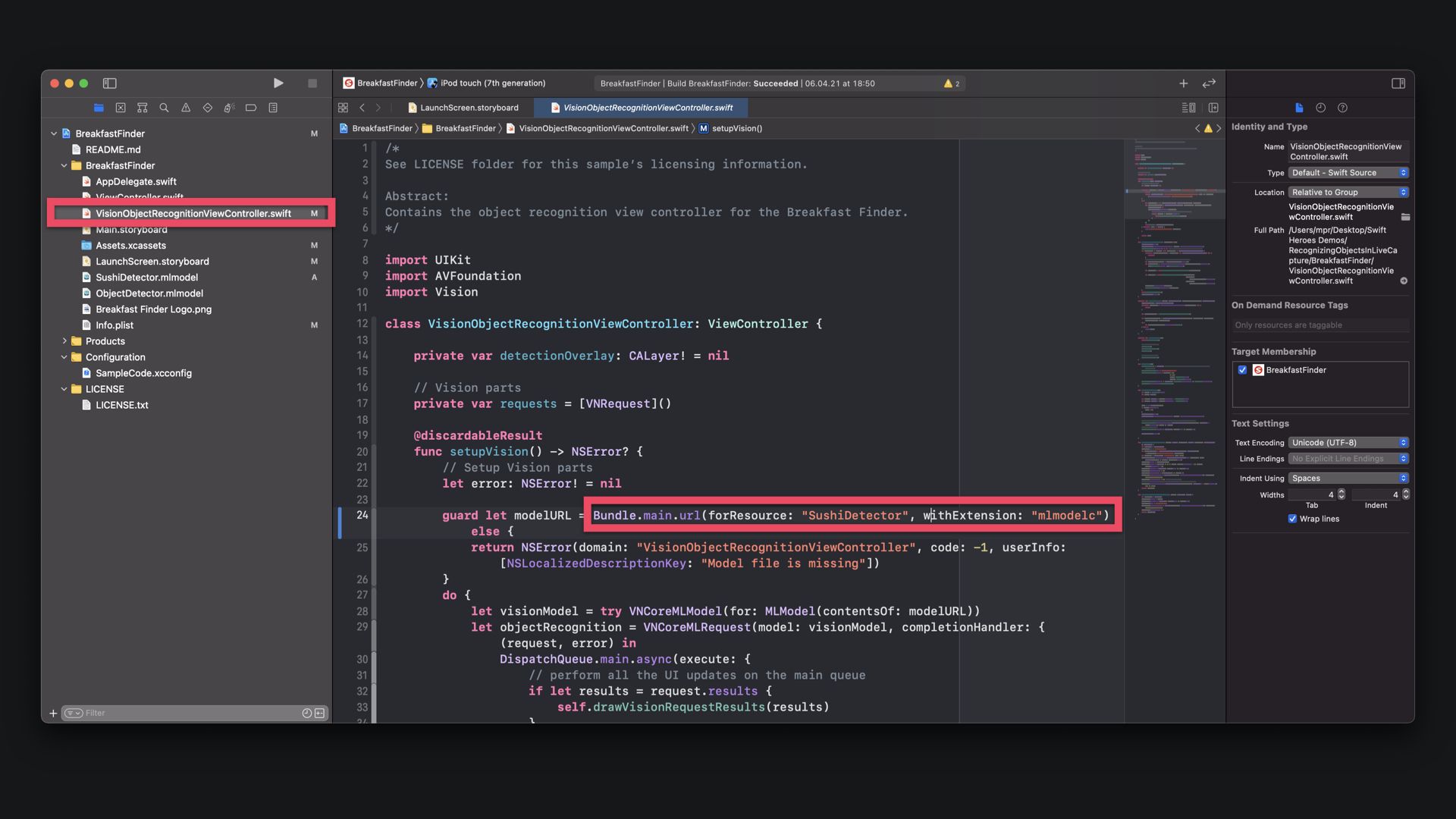This screenshot has width=1456, height=819.
Task: Select SushiDetector.mlmodel in navigator
Action: pyautogui.click(x=146, y=278)
